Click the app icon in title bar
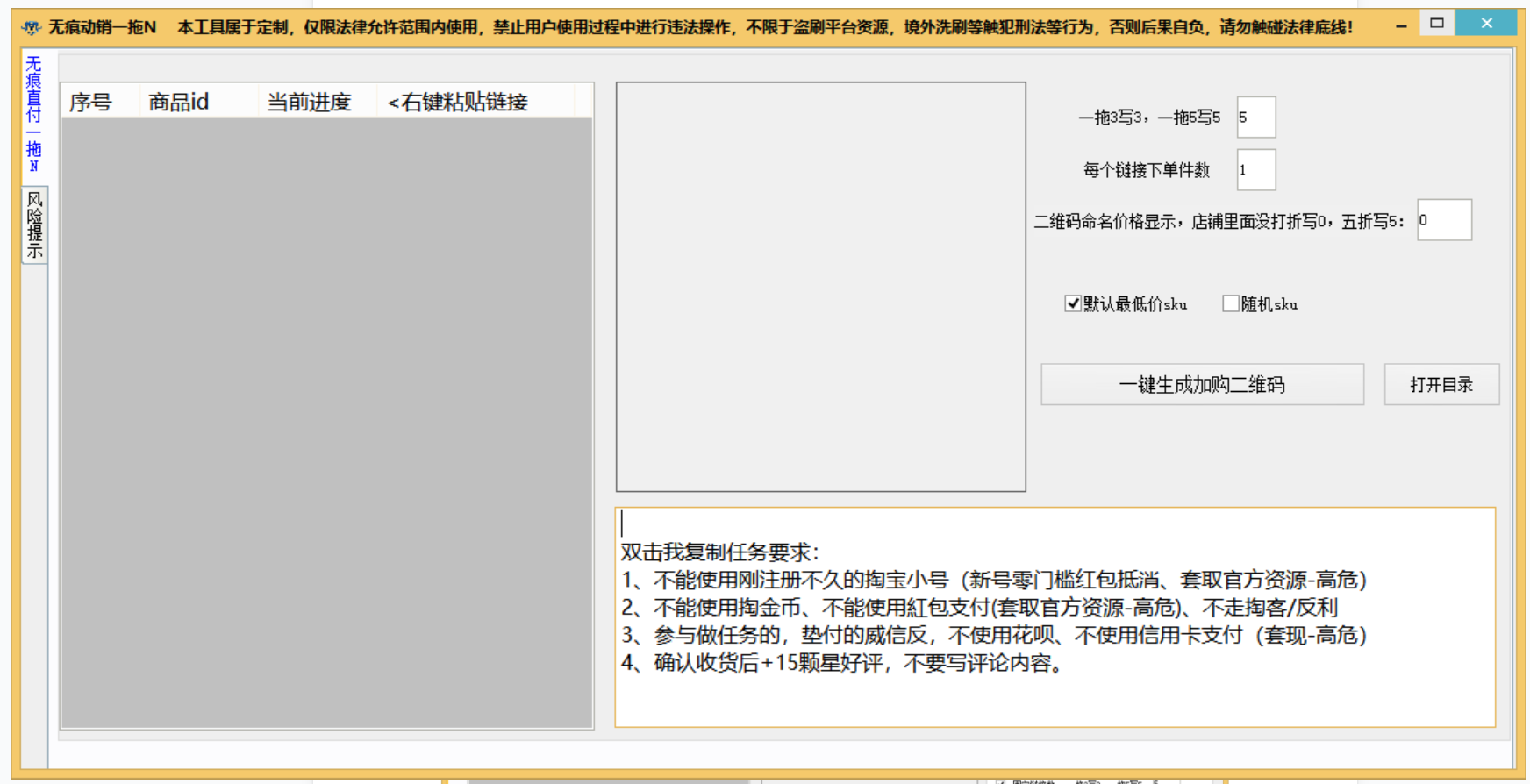 click(x=32, y=27)
